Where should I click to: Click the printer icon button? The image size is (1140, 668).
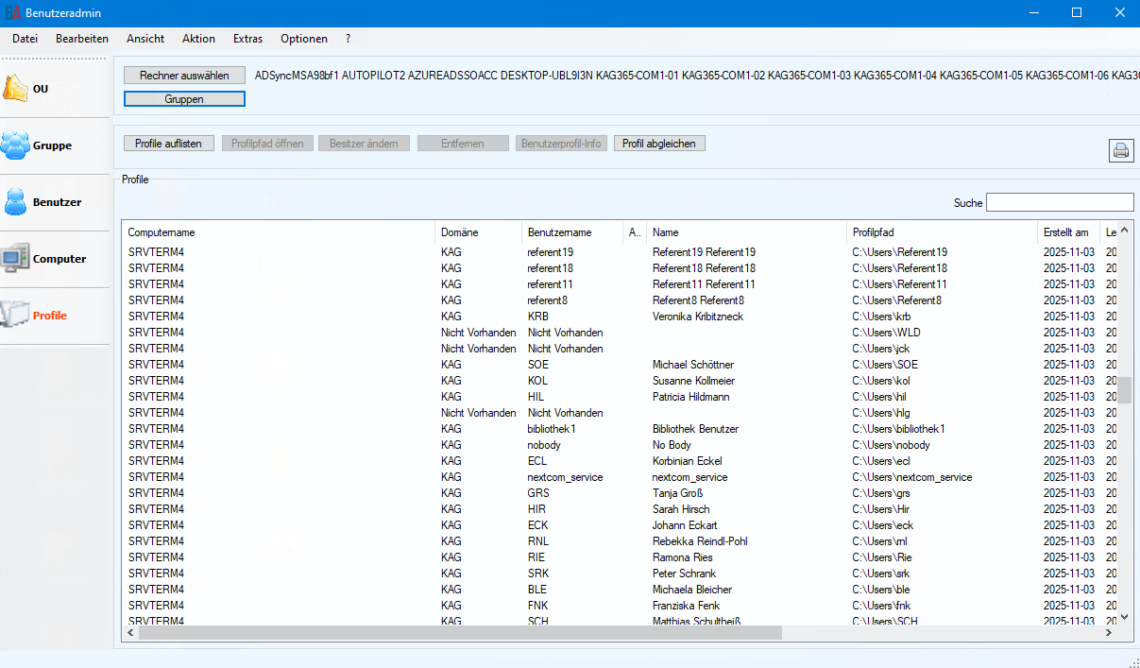point(1120,151)
